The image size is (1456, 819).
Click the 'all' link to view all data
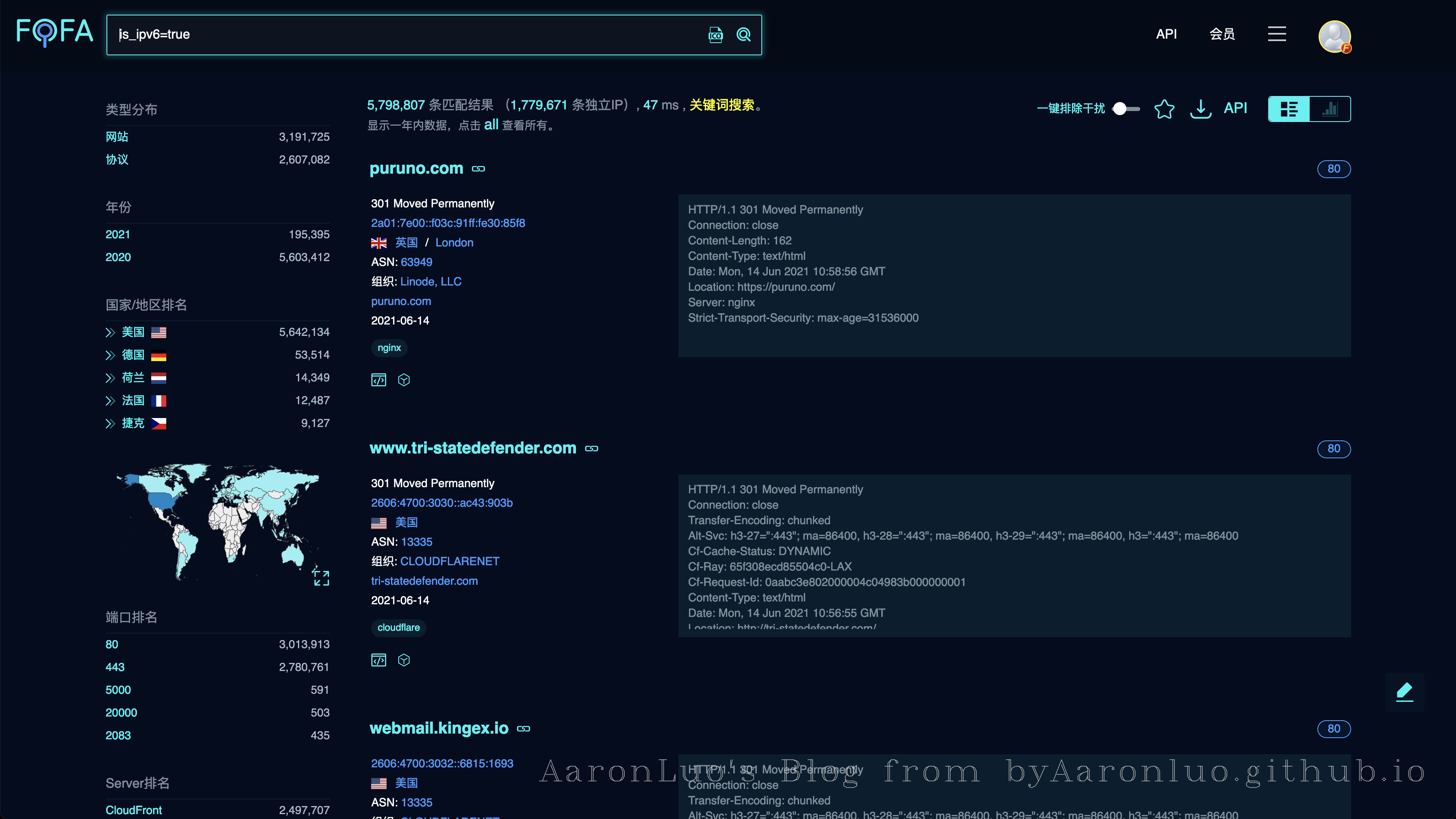491,125
